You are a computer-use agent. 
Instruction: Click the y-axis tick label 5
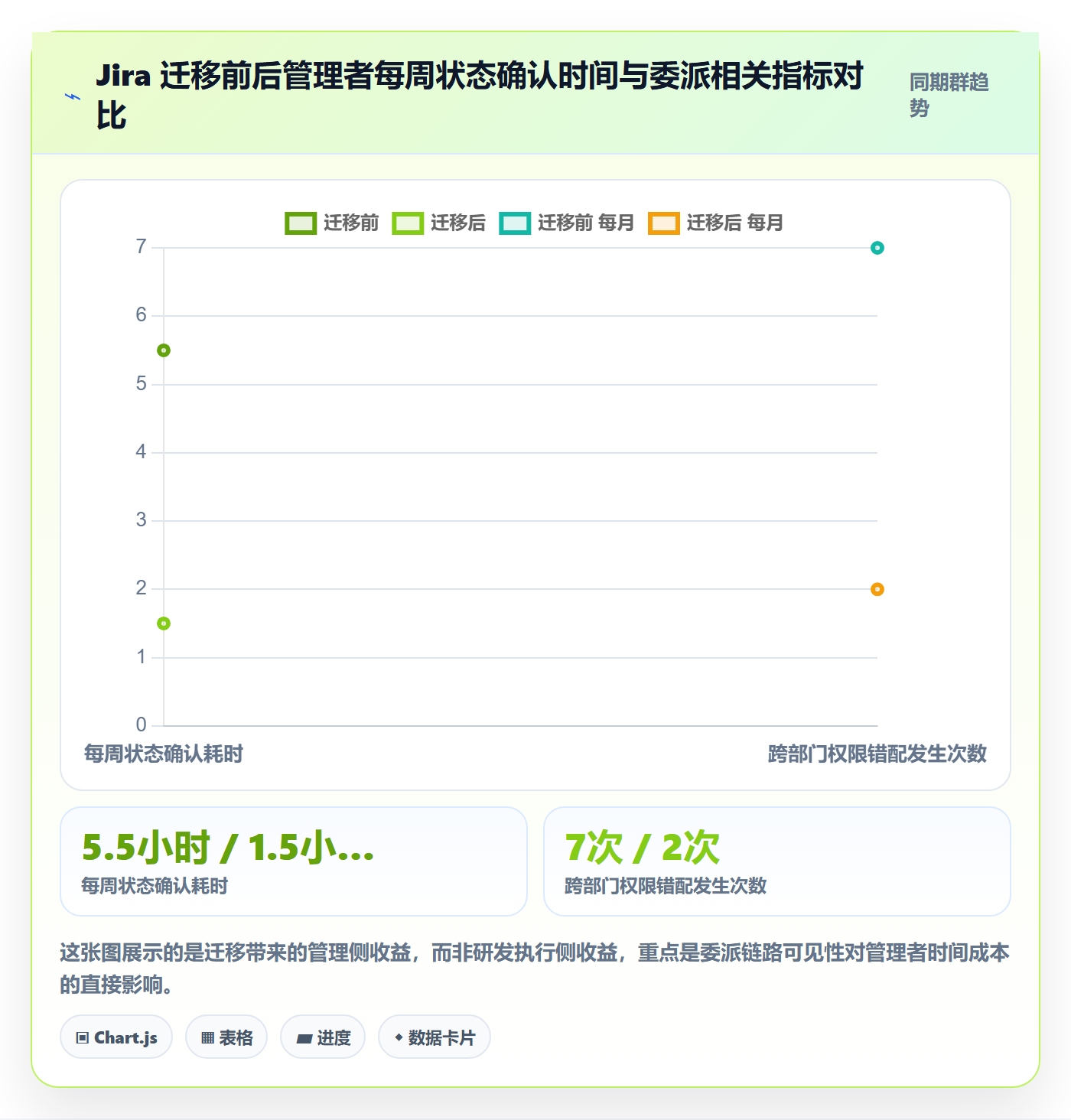(x=142, y=383)
